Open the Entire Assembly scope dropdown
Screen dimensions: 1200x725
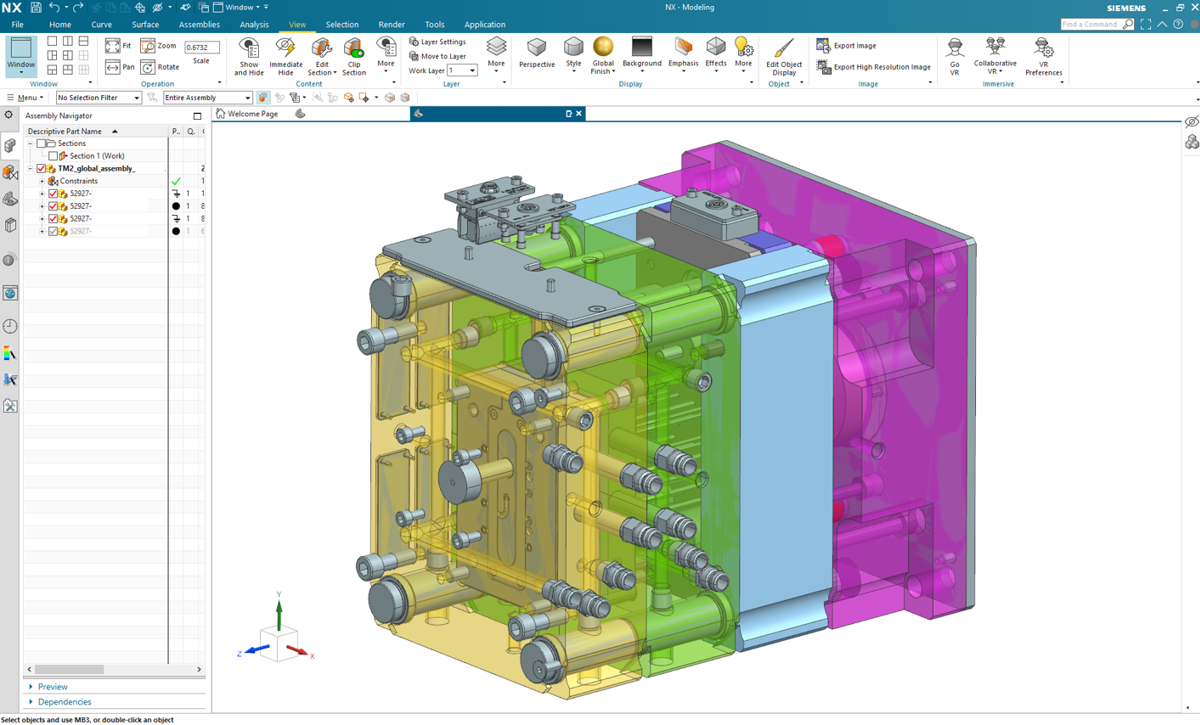click(x=207, y=98)
